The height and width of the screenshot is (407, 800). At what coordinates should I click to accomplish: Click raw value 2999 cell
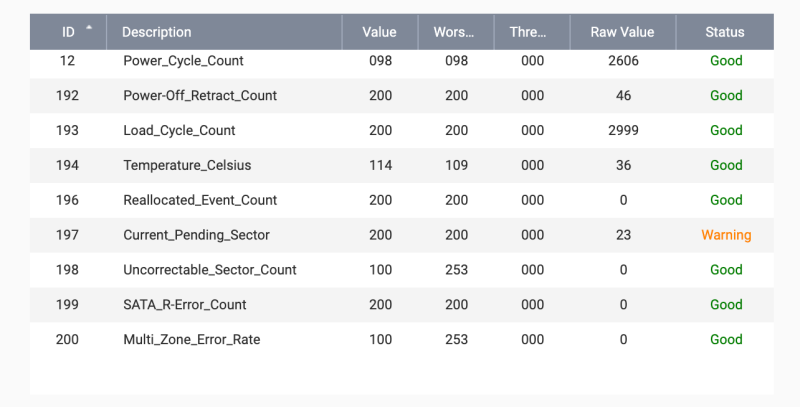(x=623, y=131)
